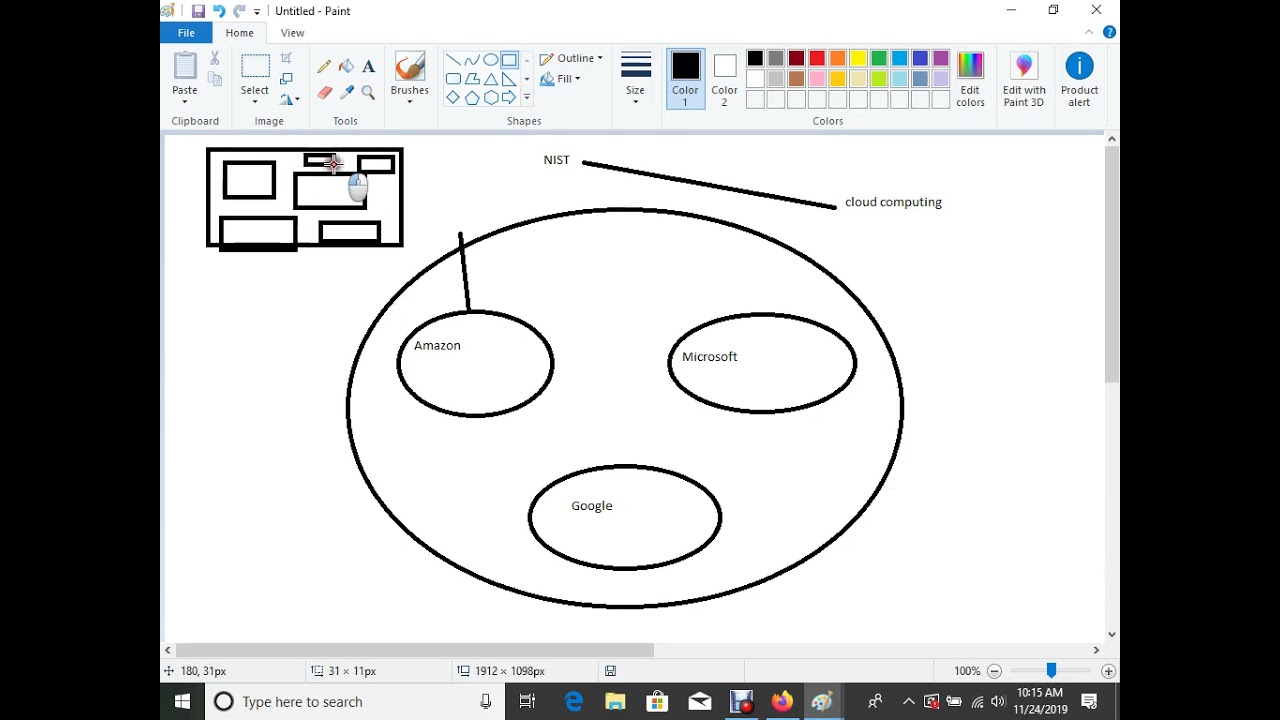The image size is (1280, 720).
Task: Click the Redo arrow in title bar
Action: (239, 11)
